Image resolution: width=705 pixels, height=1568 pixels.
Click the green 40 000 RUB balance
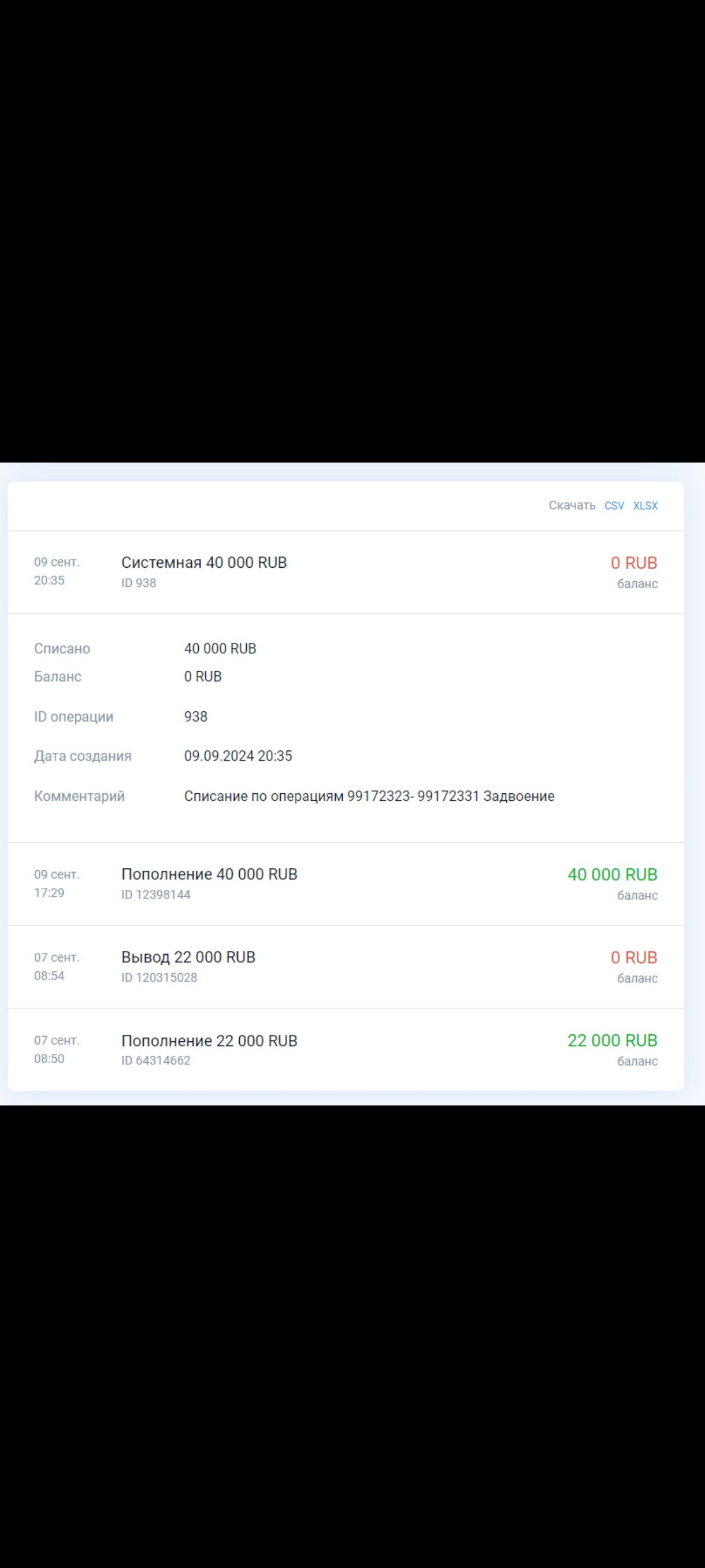click(612, 875)
